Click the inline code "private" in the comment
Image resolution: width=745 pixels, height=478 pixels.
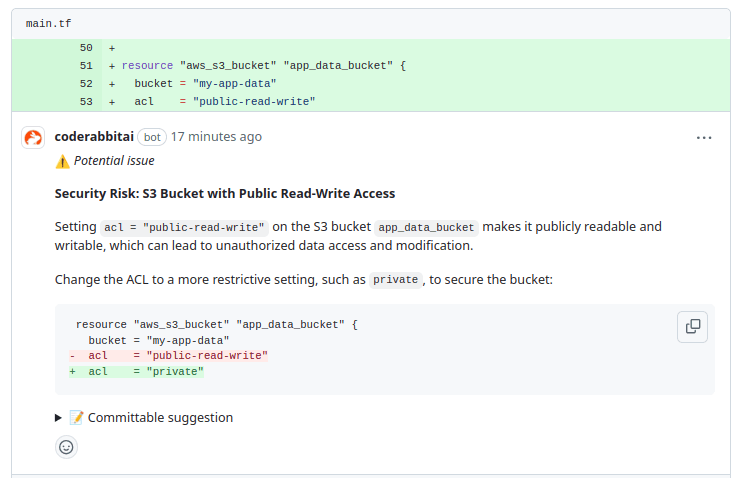pyautogui.click(x=395, y=280)
